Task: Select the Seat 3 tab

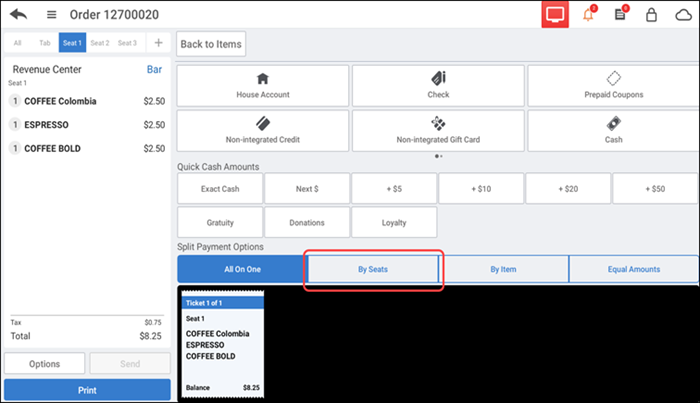Action: coord(127,43)
